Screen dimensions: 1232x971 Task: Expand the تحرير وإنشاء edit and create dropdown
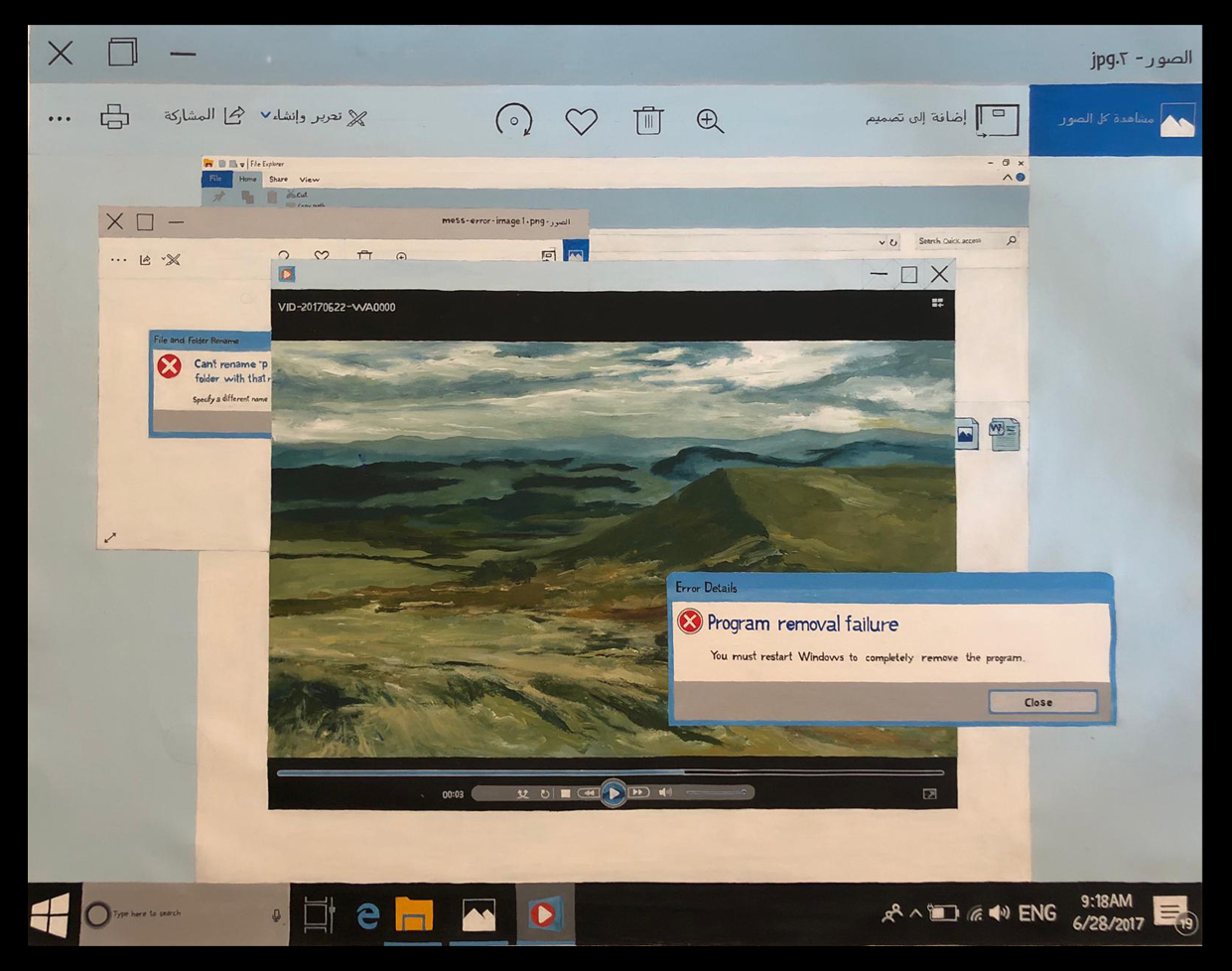(x=314, y=116)
